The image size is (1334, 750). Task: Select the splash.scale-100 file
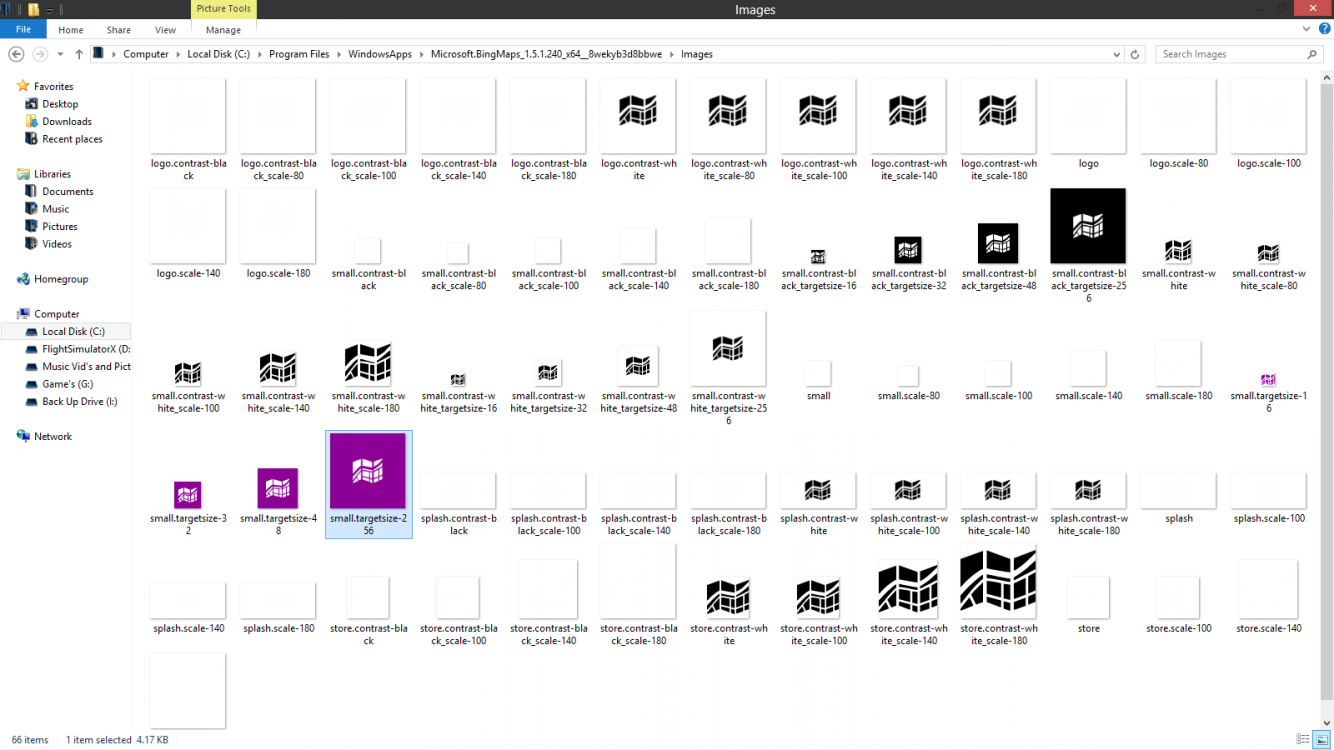(x=1269, y=498)
